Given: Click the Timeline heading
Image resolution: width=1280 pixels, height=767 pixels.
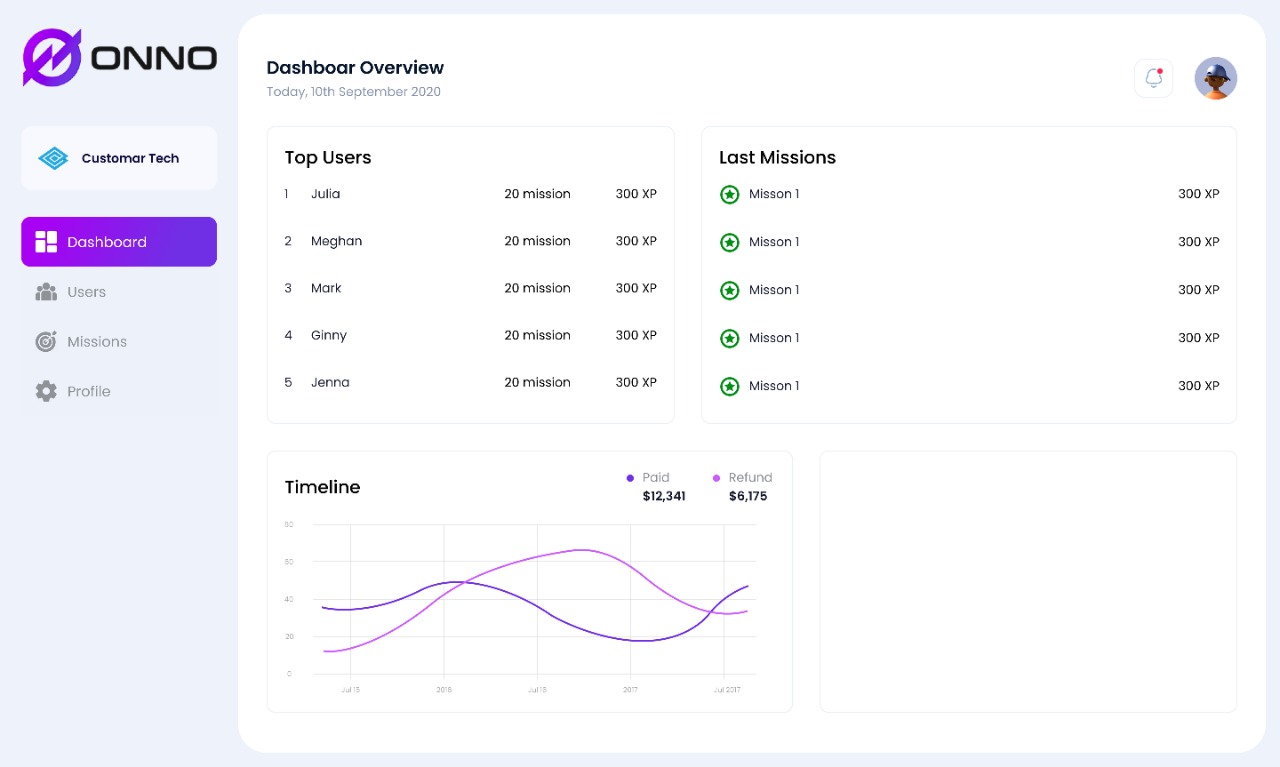Looking at the screenshot, I should coord(322,487).
